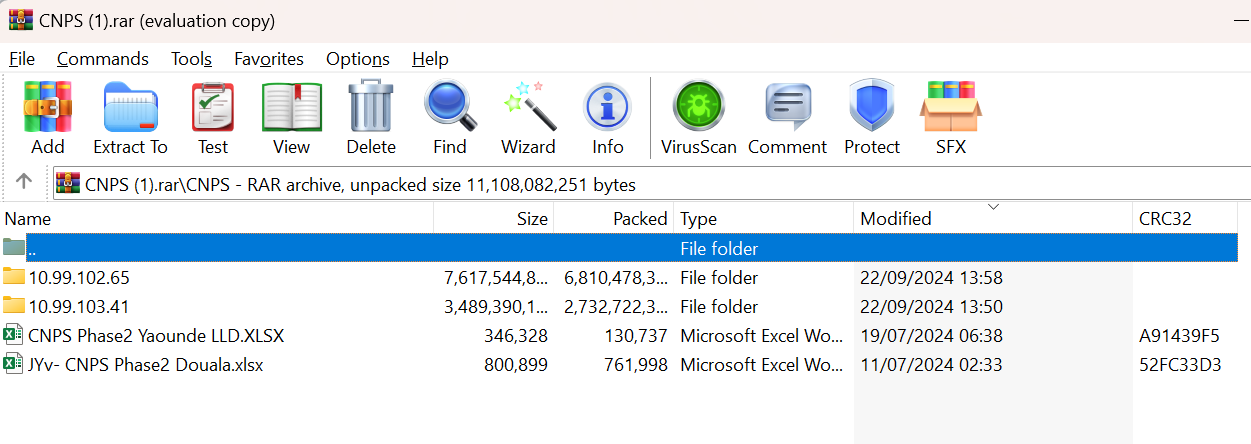This screenshot has width=1251, height=444.
Task: Click modified date 22/09/2024 13:50
Action: 931,306
